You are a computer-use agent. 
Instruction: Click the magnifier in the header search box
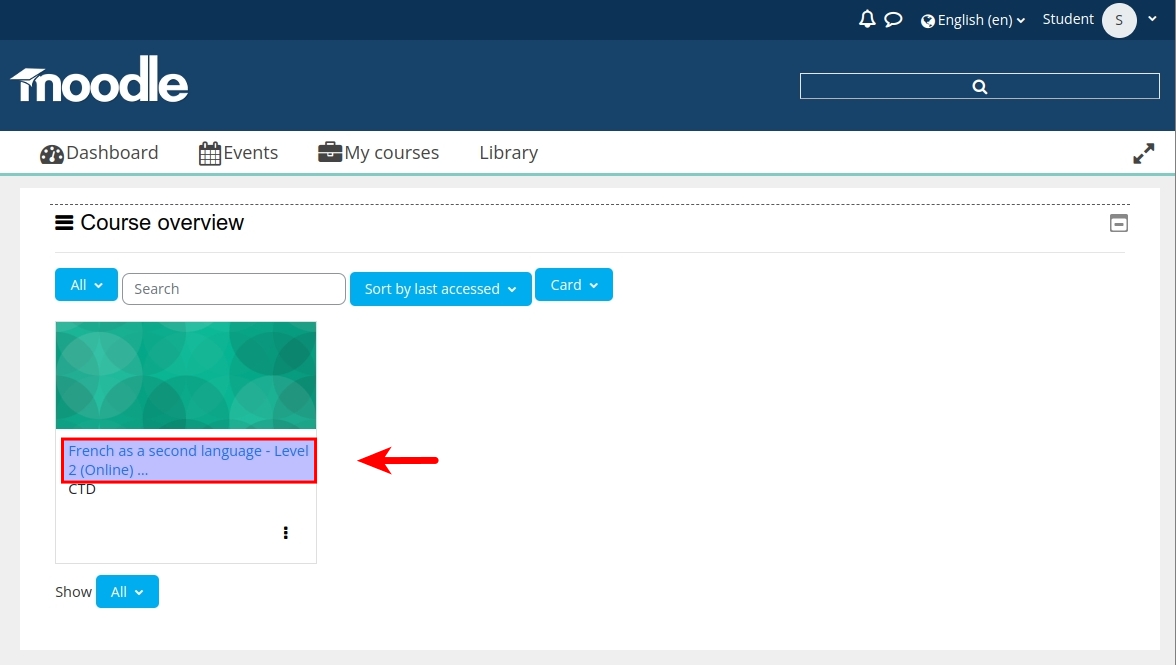pyautogui.click(x=980, y=86)
